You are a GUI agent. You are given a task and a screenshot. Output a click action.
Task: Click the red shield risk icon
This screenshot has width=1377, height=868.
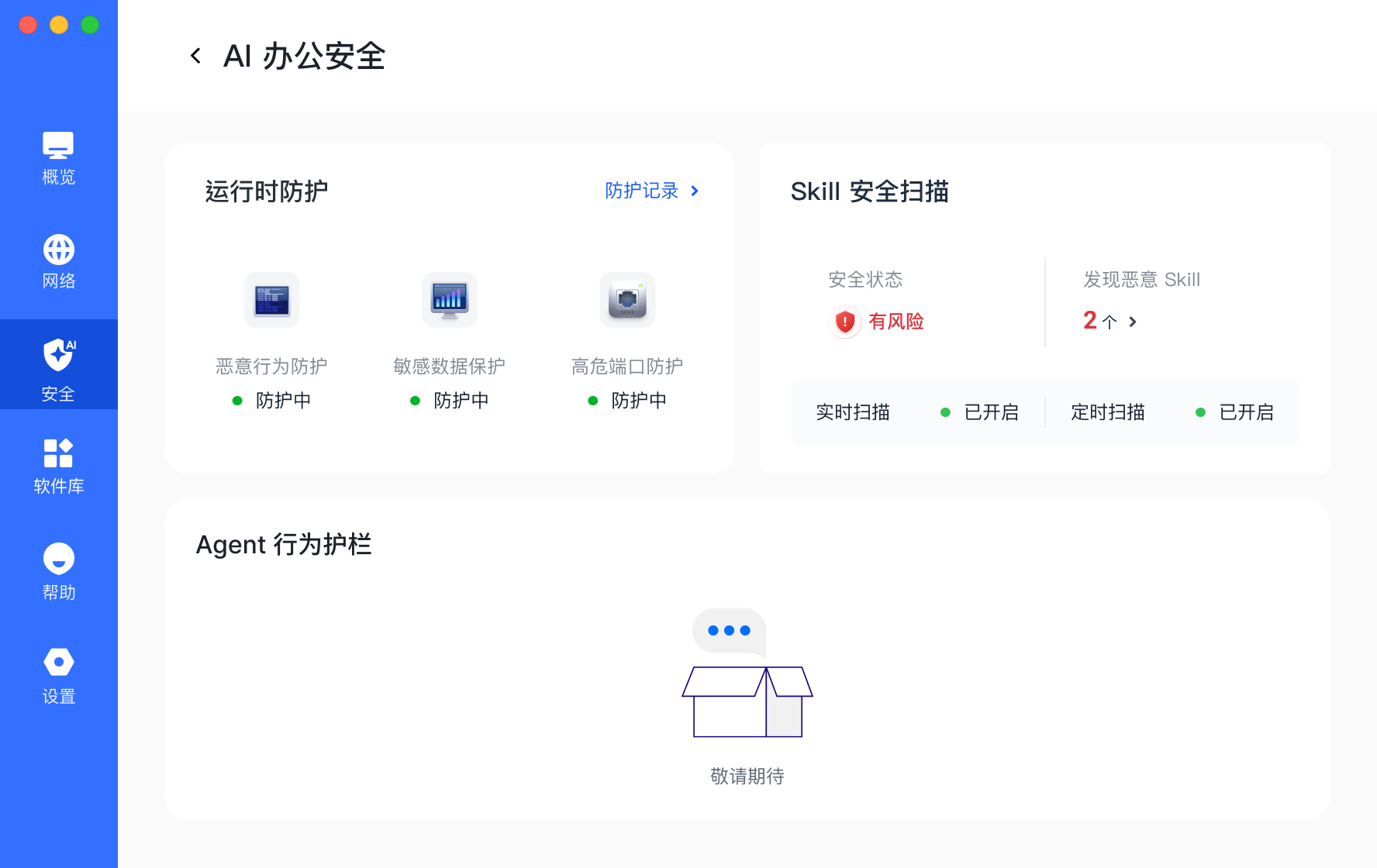[x=845, y=322]
